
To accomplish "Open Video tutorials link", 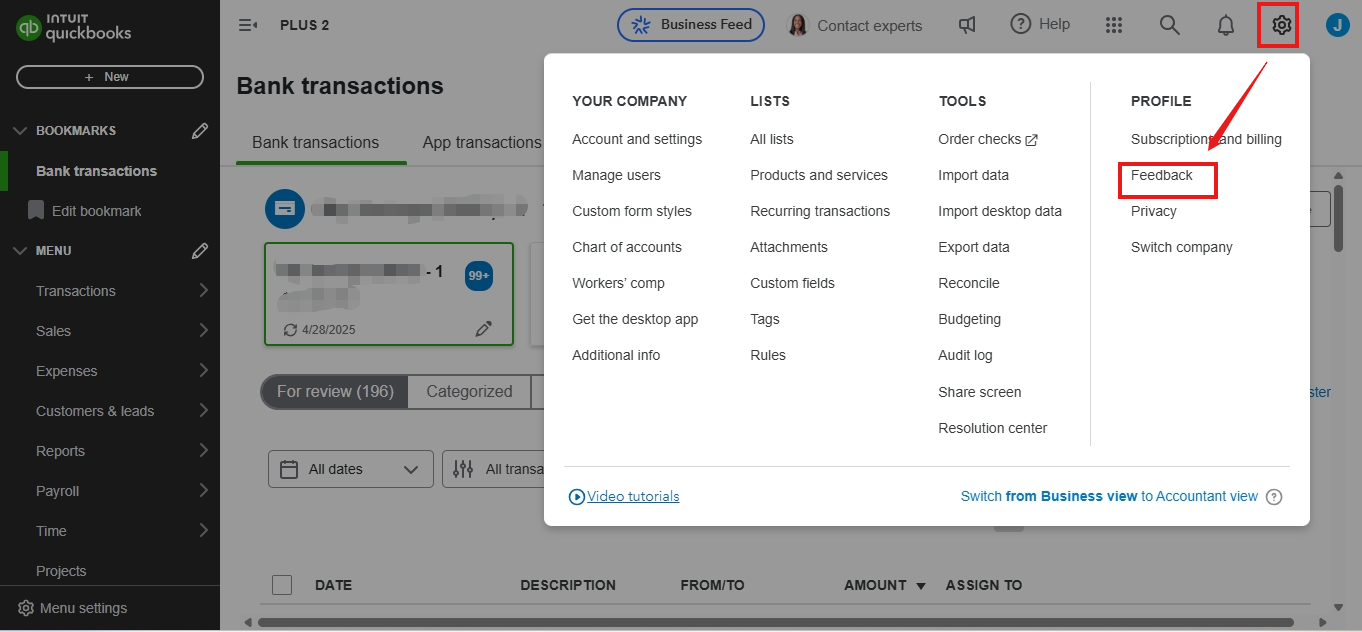I will pos(624,496).
